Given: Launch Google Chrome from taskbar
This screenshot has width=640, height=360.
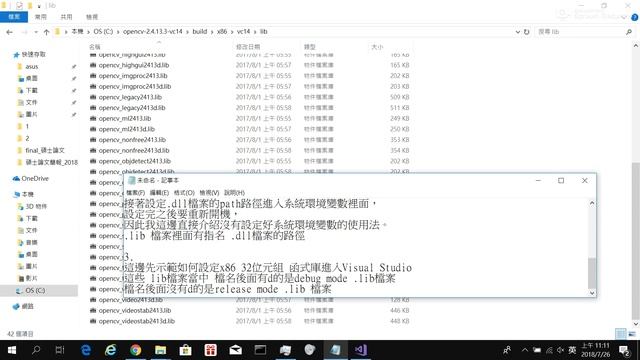Looking at the screenshot, I should tap(136, 350).
